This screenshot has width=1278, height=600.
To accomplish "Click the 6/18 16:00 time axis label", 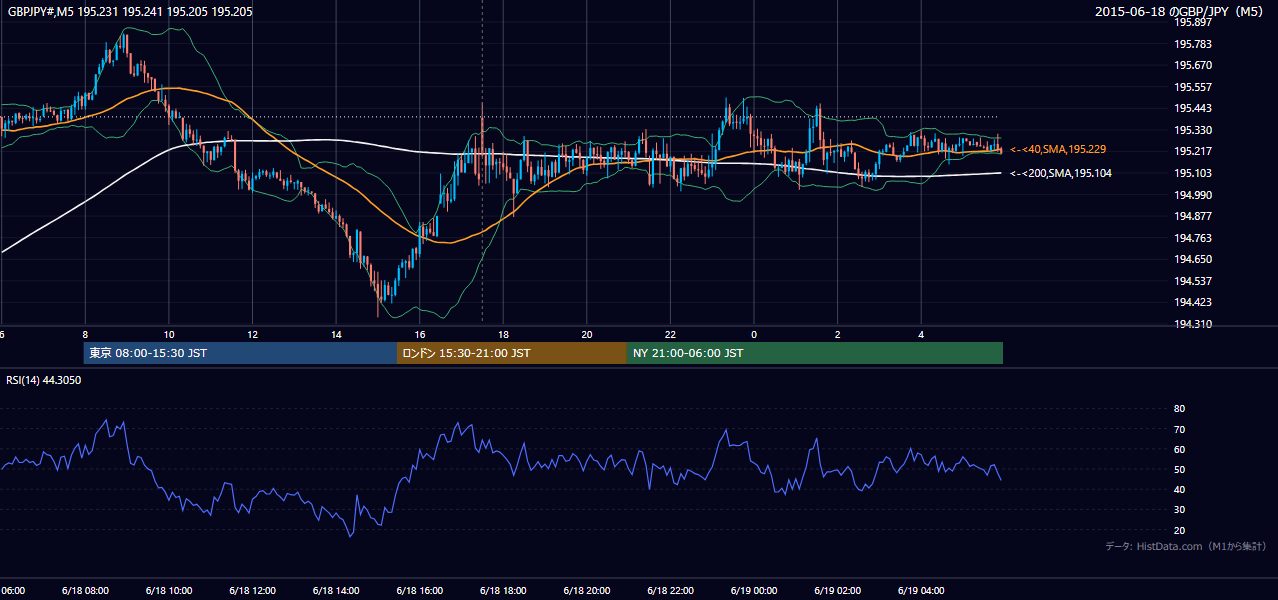I will (419, 590).
